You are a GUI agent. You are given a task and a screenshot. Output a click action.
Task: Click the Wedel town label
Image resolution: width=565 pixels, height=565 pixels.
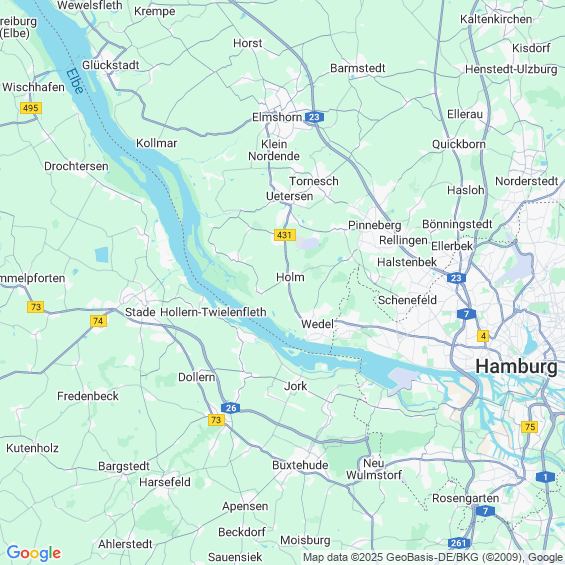317,324
